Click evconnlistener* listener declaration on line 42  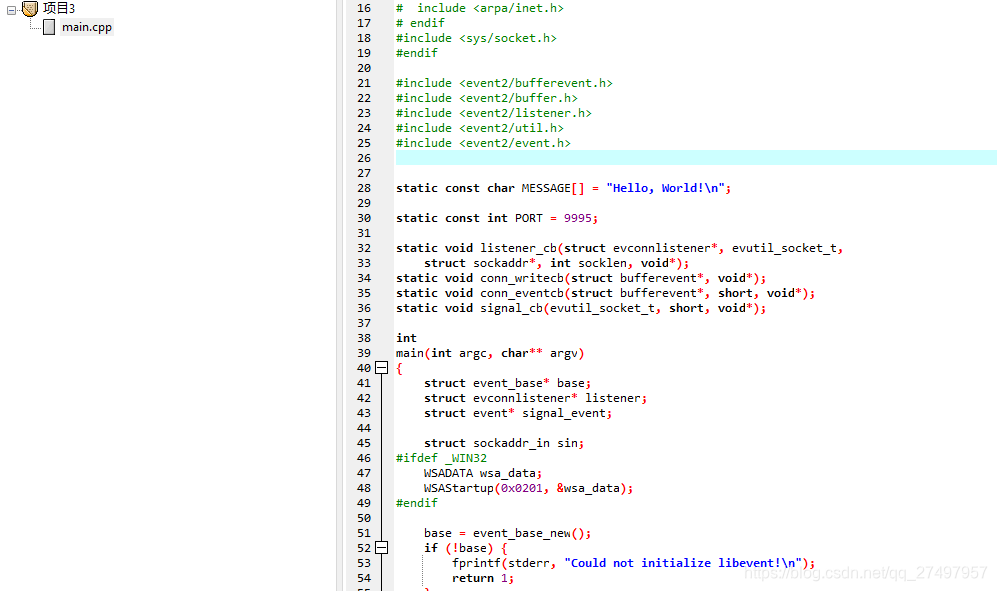pos(535,398)
